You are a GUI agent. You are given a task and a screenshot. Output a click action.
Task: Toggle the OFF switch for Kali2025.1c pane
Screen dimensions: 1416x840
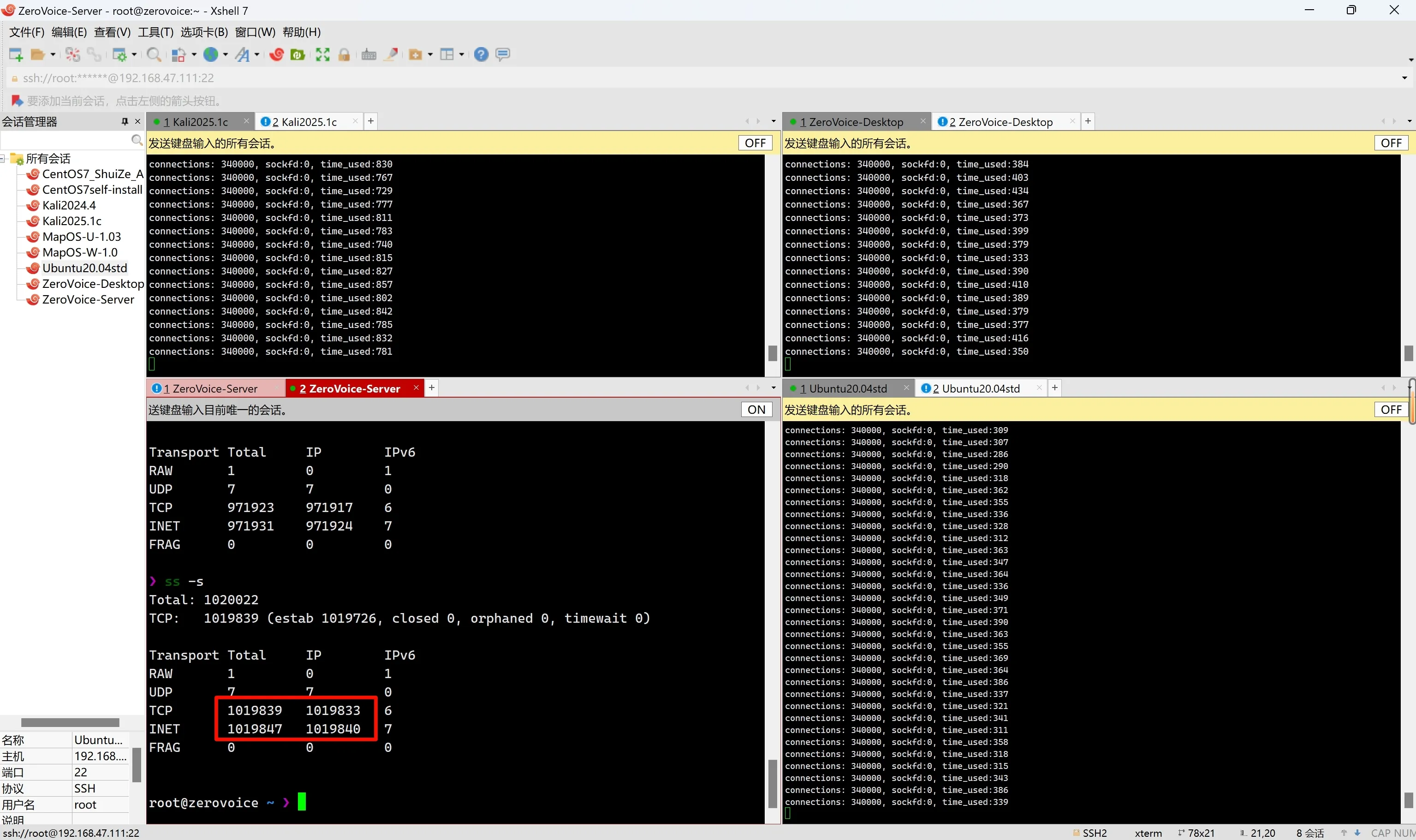(755, 143)
